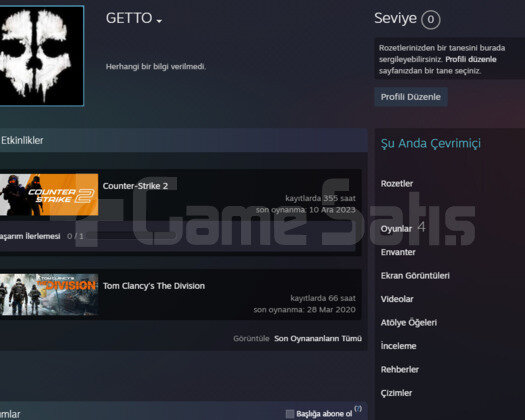Click the help question mark icon
525x420 pixels.
coord(358,409)
